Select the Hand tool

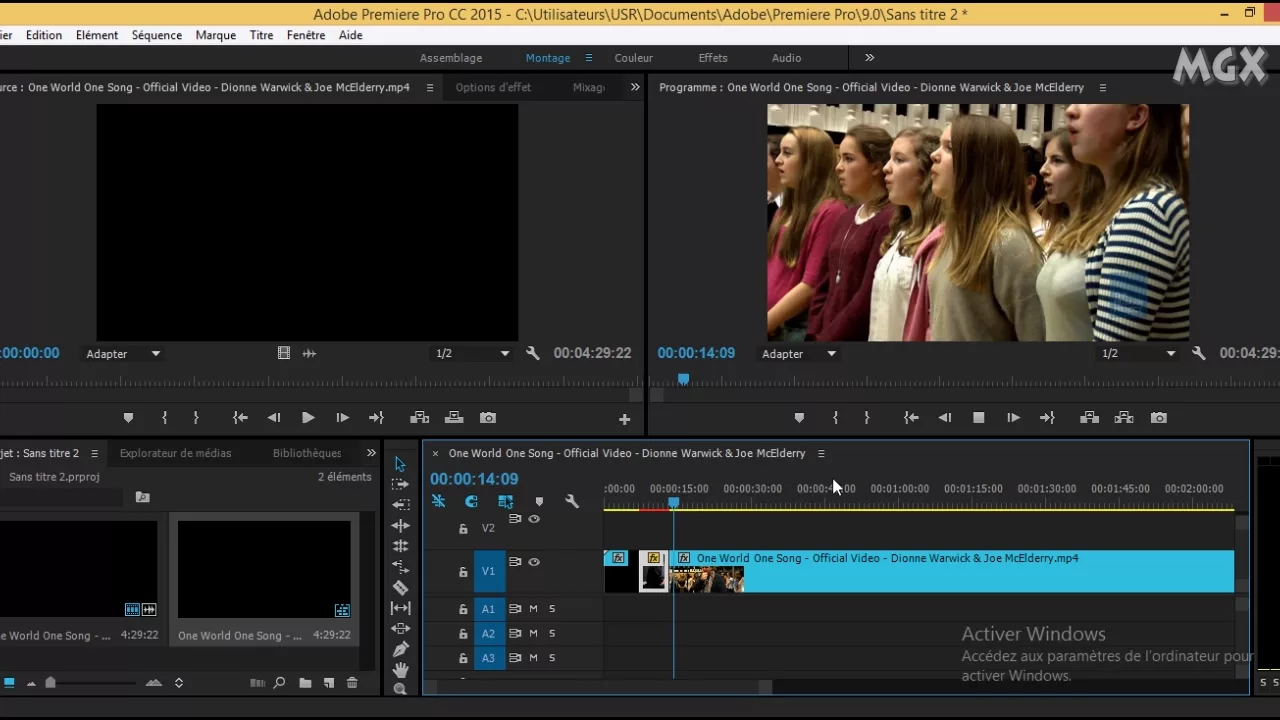click(x=400, y=670)
